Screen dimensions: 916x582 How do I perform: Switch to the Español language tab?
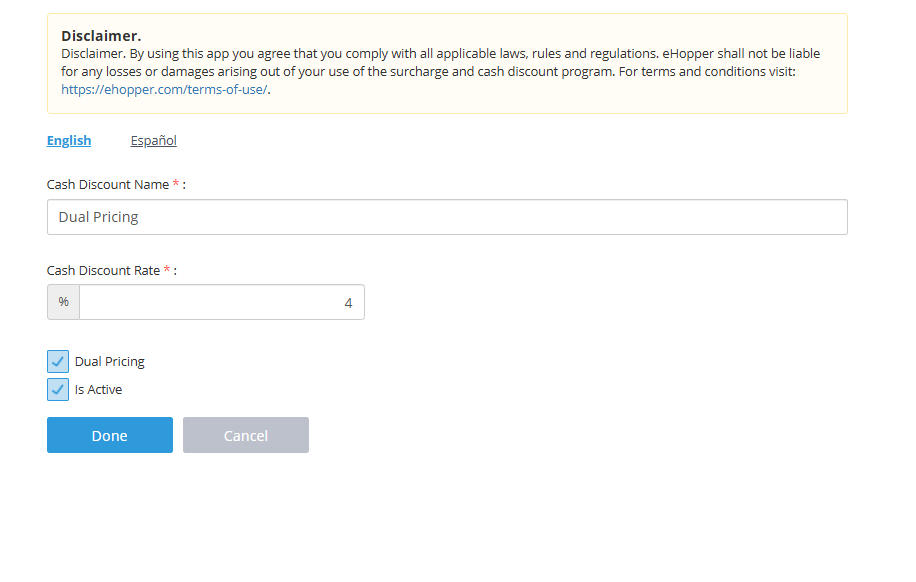point(153,141)
